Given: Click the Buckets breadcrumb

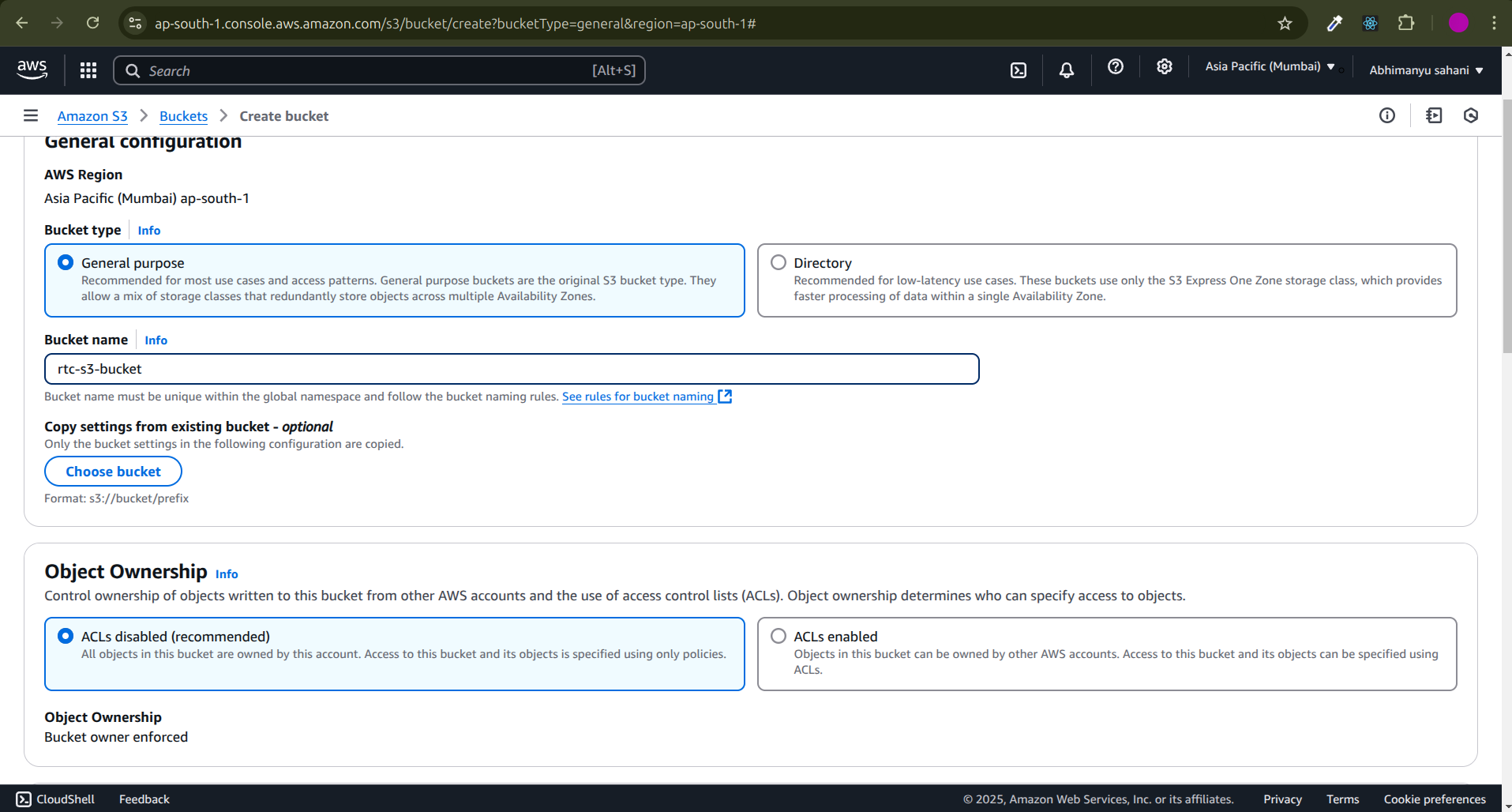Looking at the screenshot, I should coord(183,116).
